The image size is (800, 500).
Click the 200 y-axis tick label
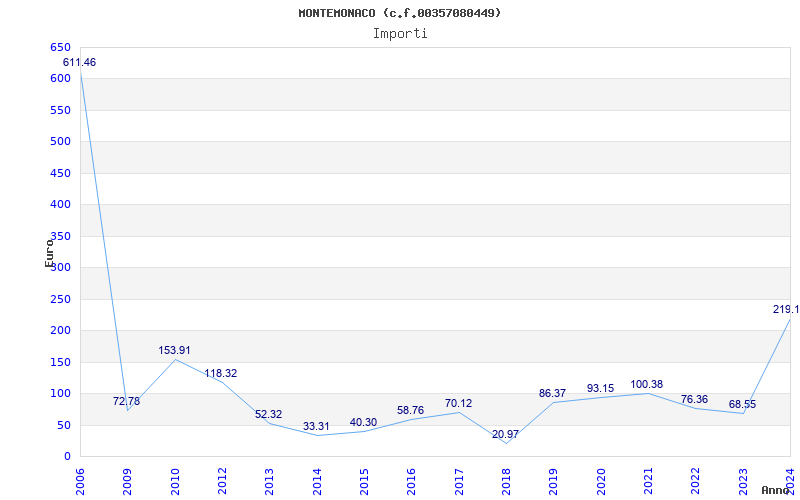pyautogui.click(x=60, y=331)
